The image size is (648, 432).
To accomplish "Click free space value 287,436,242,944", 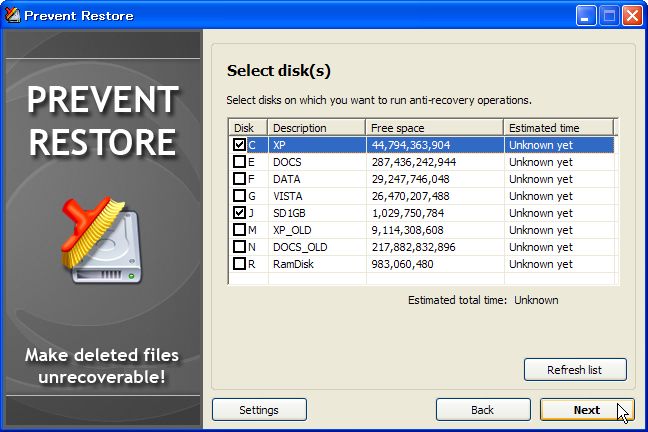I will 414,162.
